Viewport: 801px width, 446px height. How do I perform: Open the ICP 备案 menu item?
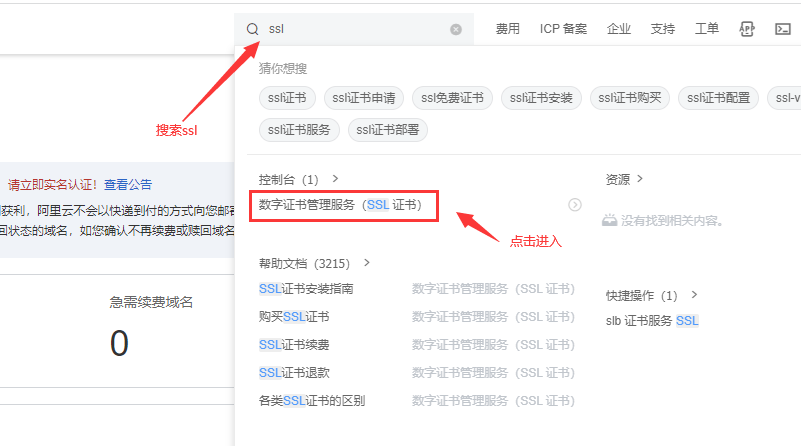coord(563,29)
